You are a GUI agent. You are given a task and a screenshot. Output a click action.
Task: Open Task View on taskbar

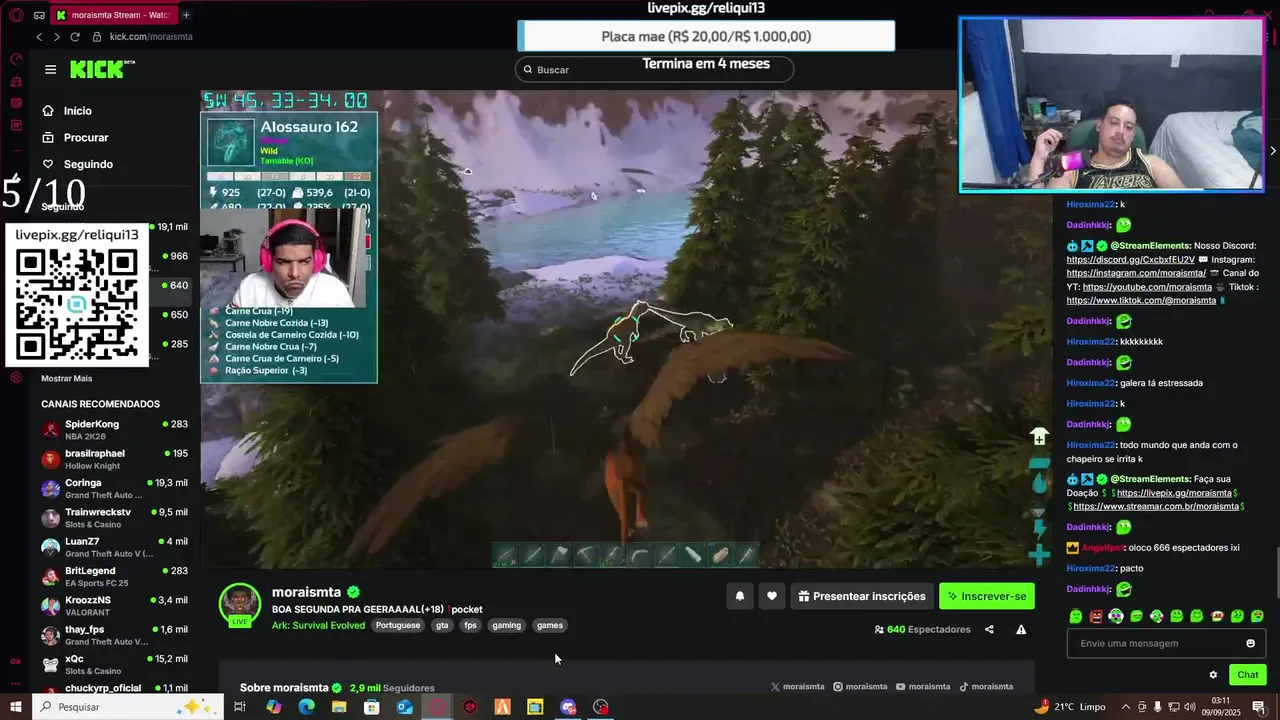click(240, 707)
